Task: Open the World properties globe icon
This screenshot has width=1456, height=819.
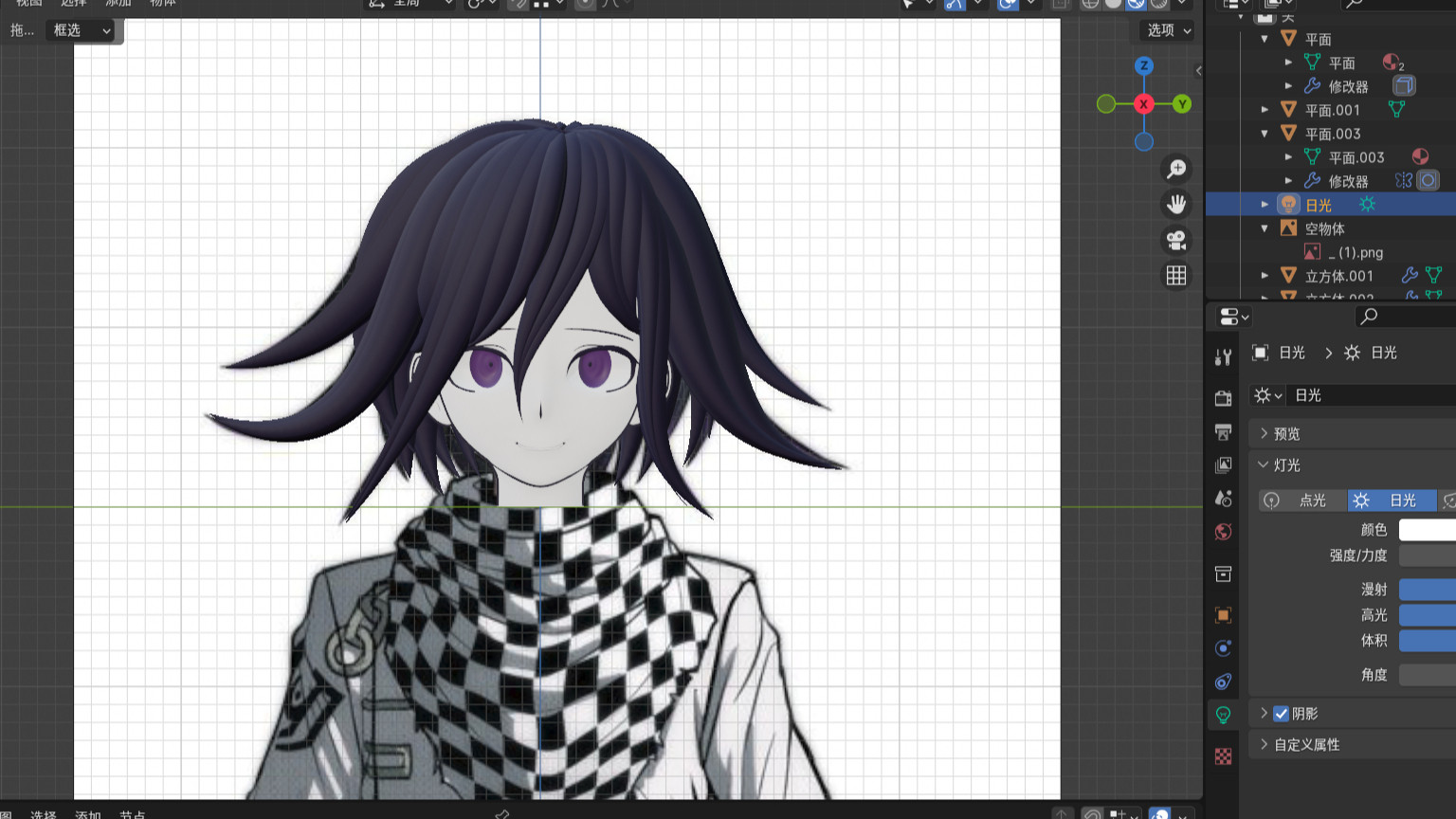Action: coord(1223,532)
